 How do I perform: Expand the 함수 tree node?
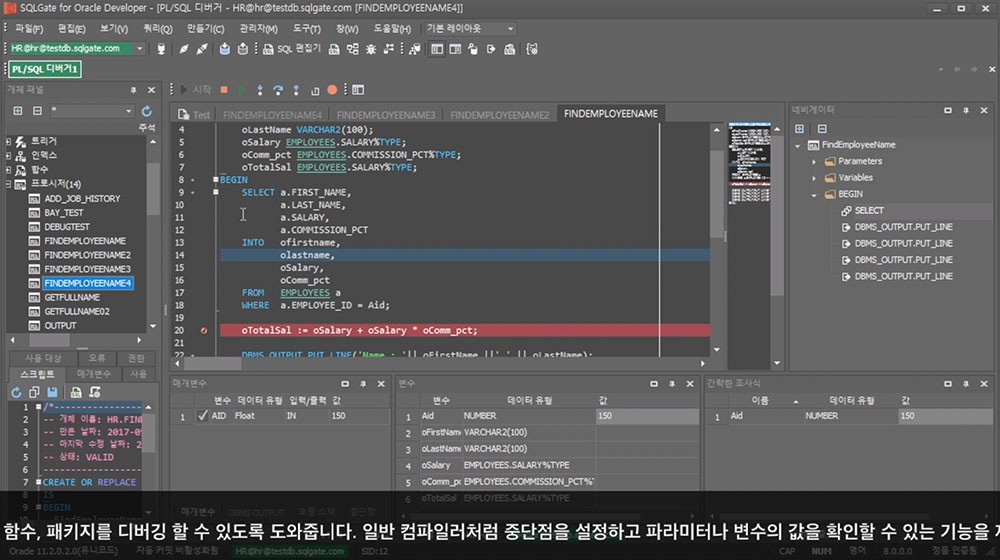[8, 170]
